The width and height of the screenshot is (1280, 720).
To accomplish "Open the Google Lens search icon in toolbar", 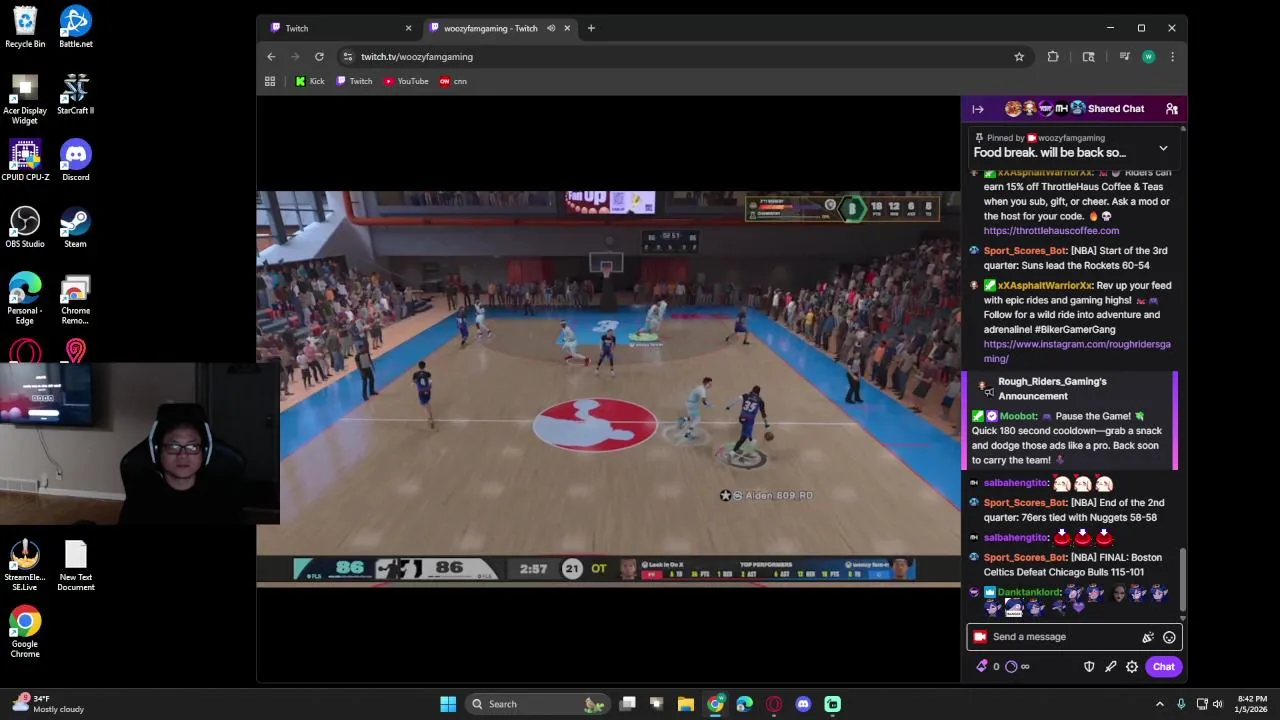I will pyautogui.click(x=1089, y=57).
